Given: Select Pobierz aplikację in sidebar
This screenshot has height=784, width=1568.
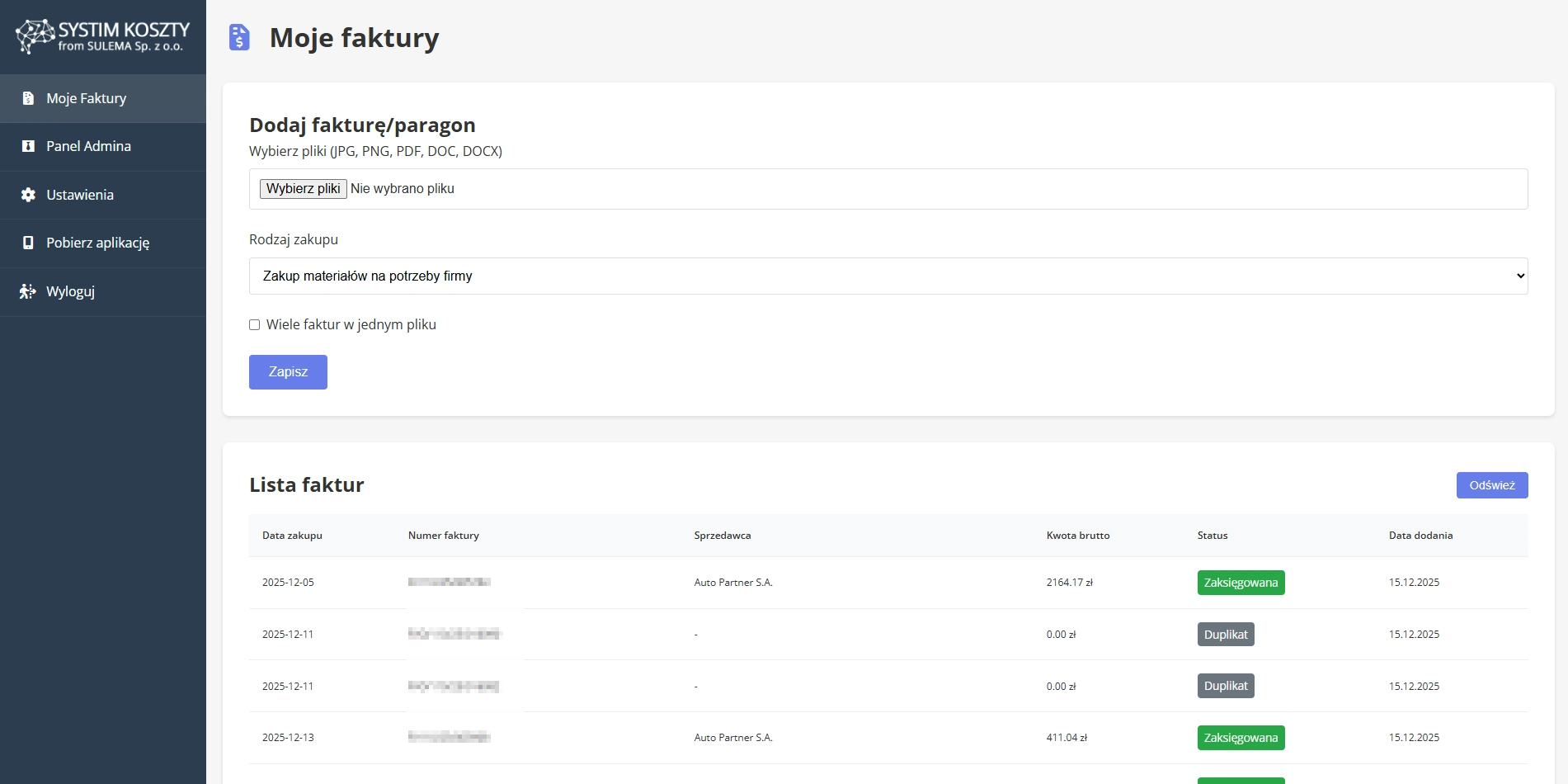Looking at the screenshot, I should coord(97,243).
